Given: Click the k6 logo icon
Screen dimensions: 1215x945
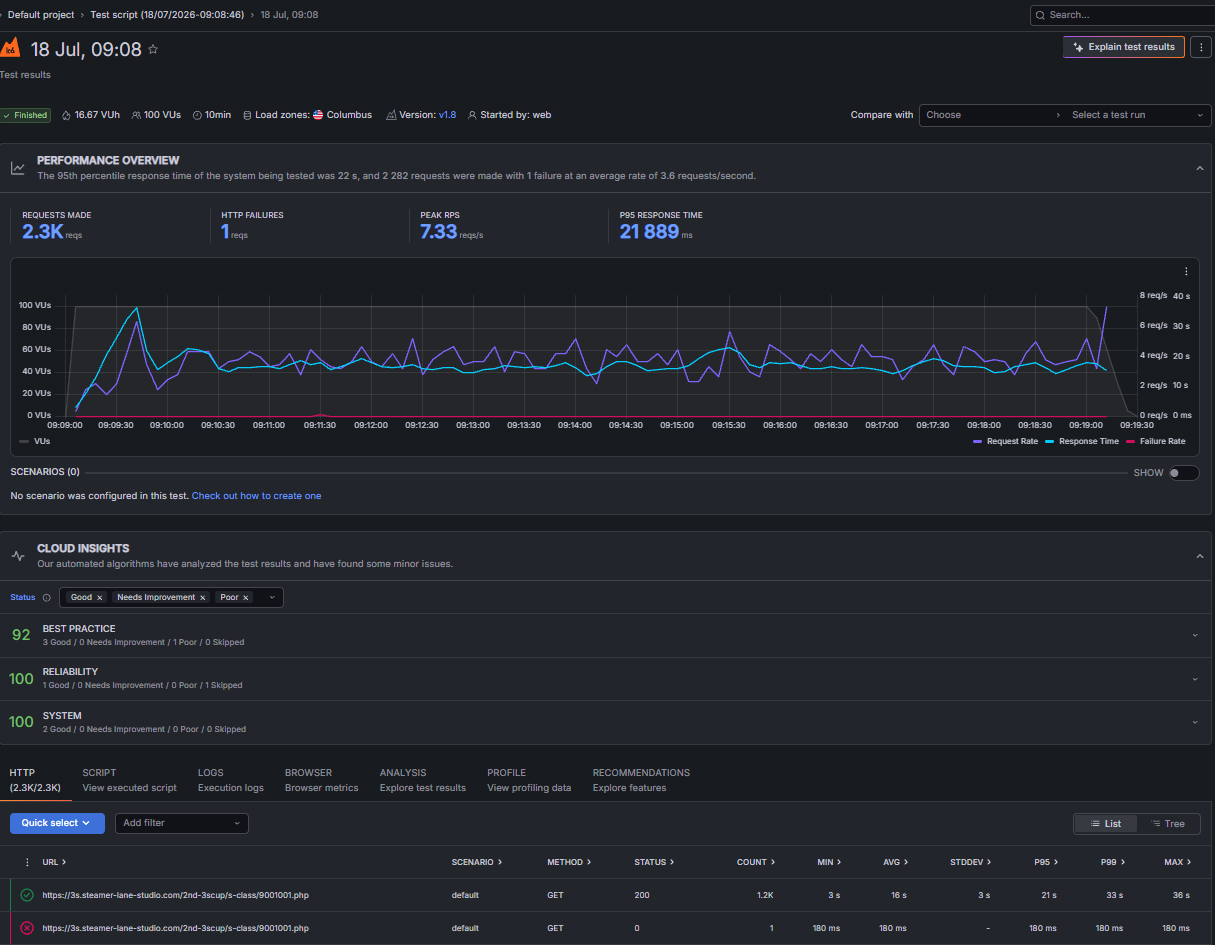Looking at the screenshot, I should click(10, 48).
